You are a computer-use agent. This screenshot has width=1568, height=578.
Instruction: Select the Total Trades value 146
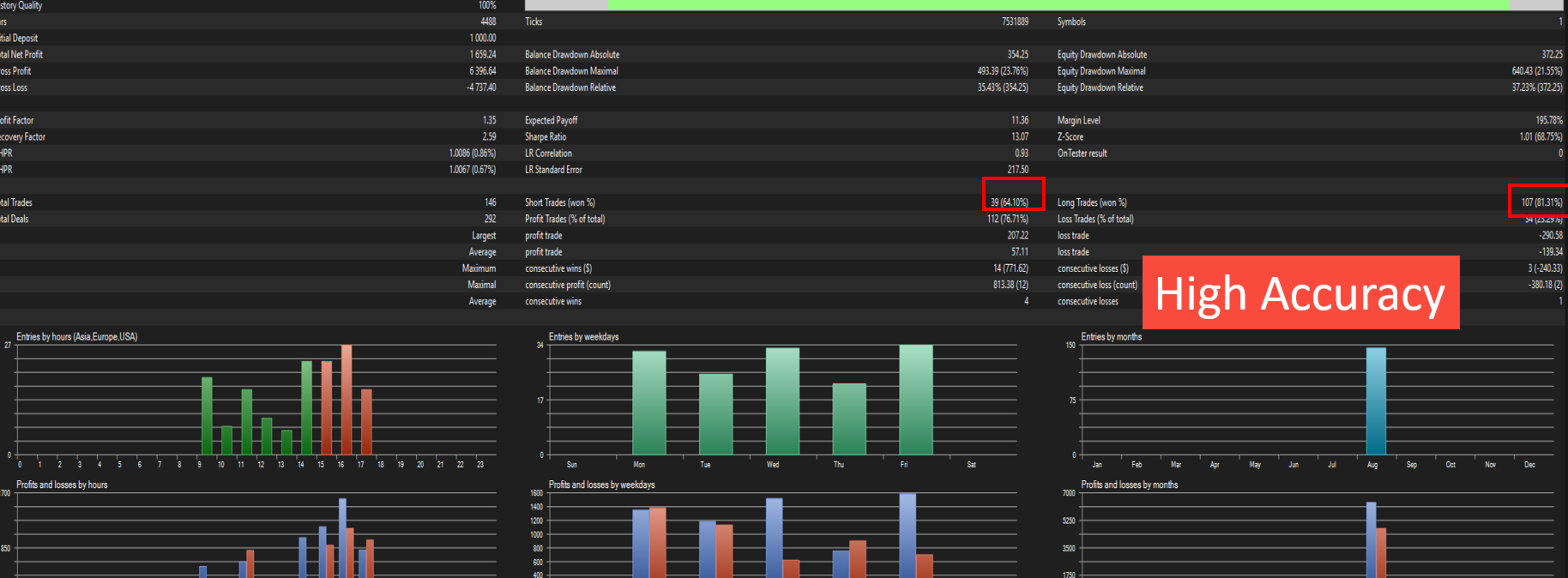pyautogui.click(x=490, y=202)
